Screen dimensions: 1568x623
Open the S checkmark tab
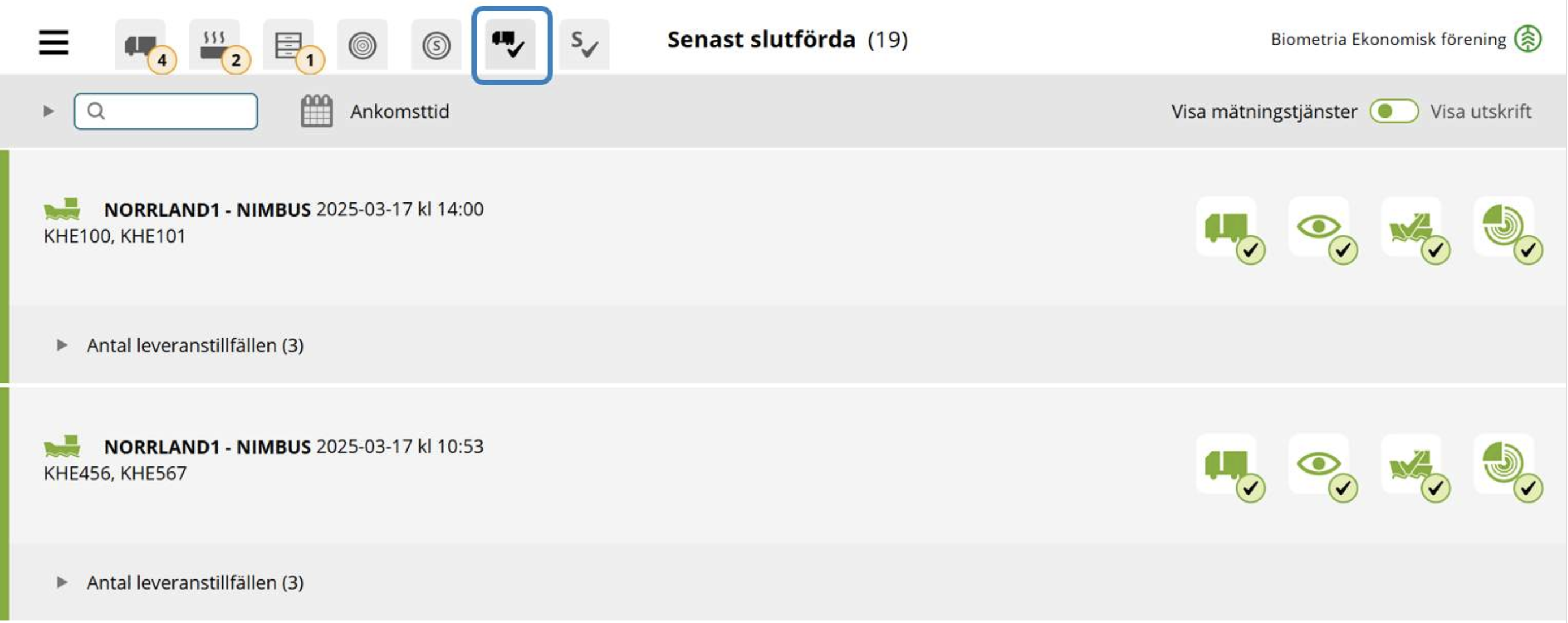[x=584, y=45]
